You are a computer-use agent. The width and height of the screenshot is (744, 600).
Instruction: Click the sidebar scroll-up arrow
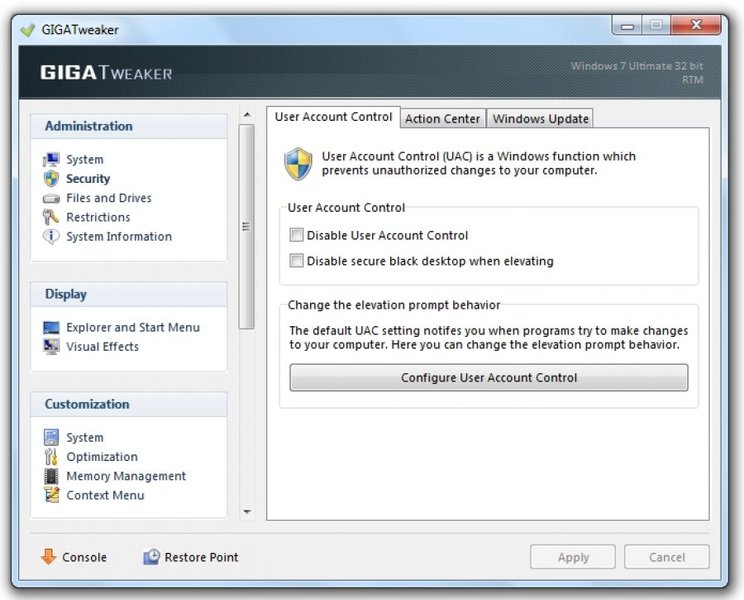click(247, 115)
